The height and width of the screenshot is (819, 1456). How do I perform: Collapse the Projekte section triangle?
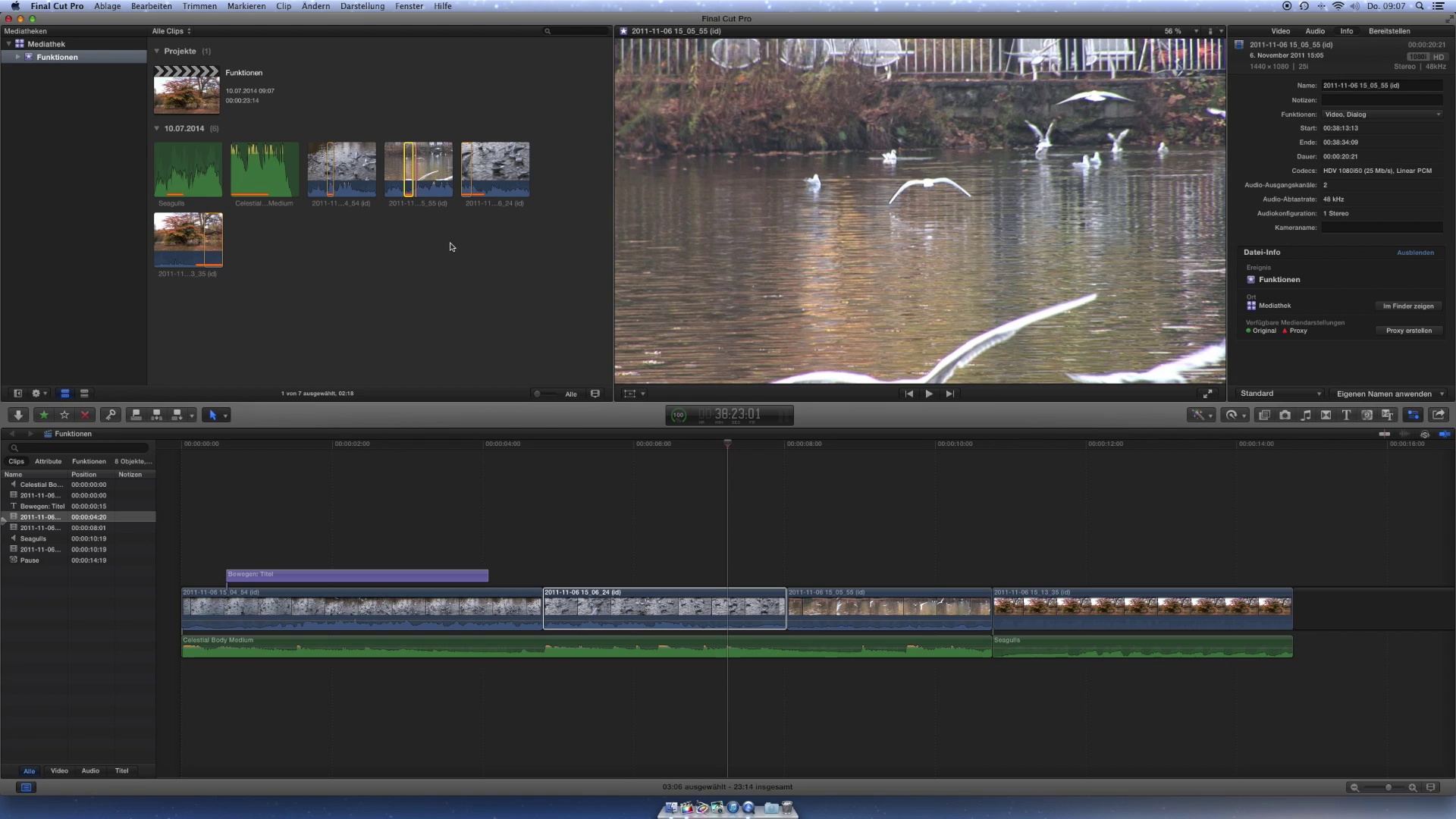click(x=157, y=52)
